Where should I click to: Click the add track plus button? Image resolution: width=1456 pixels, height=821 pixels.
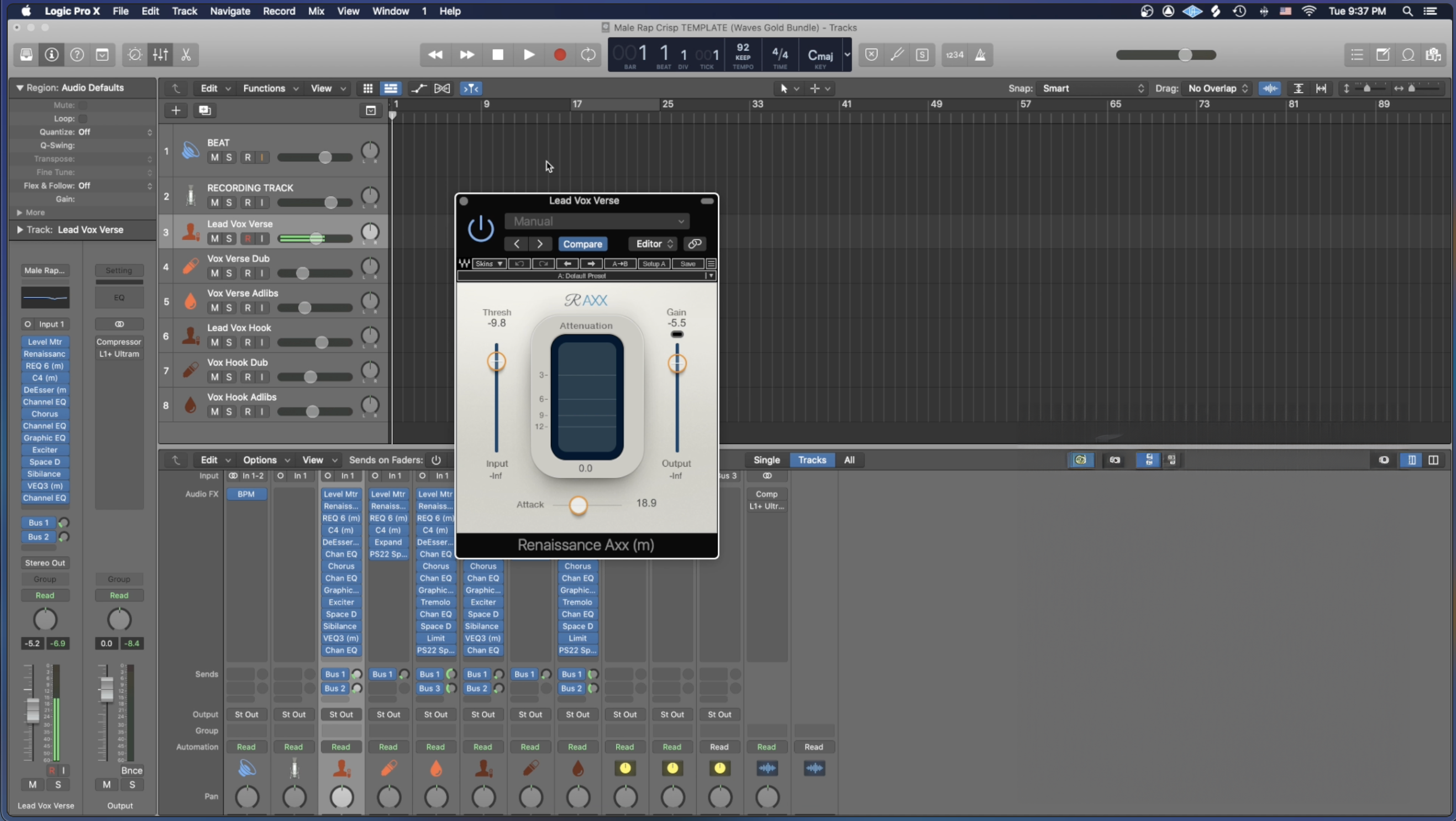[x=176, y=110]
